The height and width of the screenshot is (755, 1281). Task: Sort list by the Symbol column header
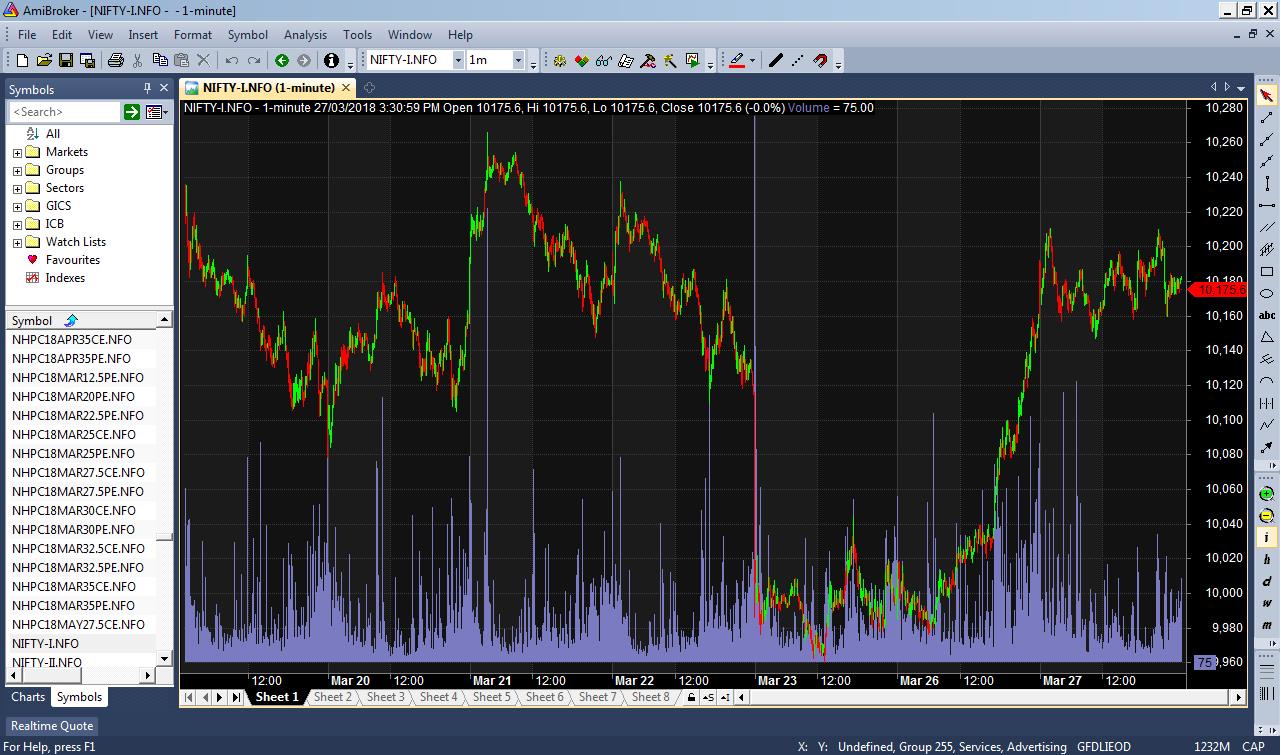tap(82, 320)
